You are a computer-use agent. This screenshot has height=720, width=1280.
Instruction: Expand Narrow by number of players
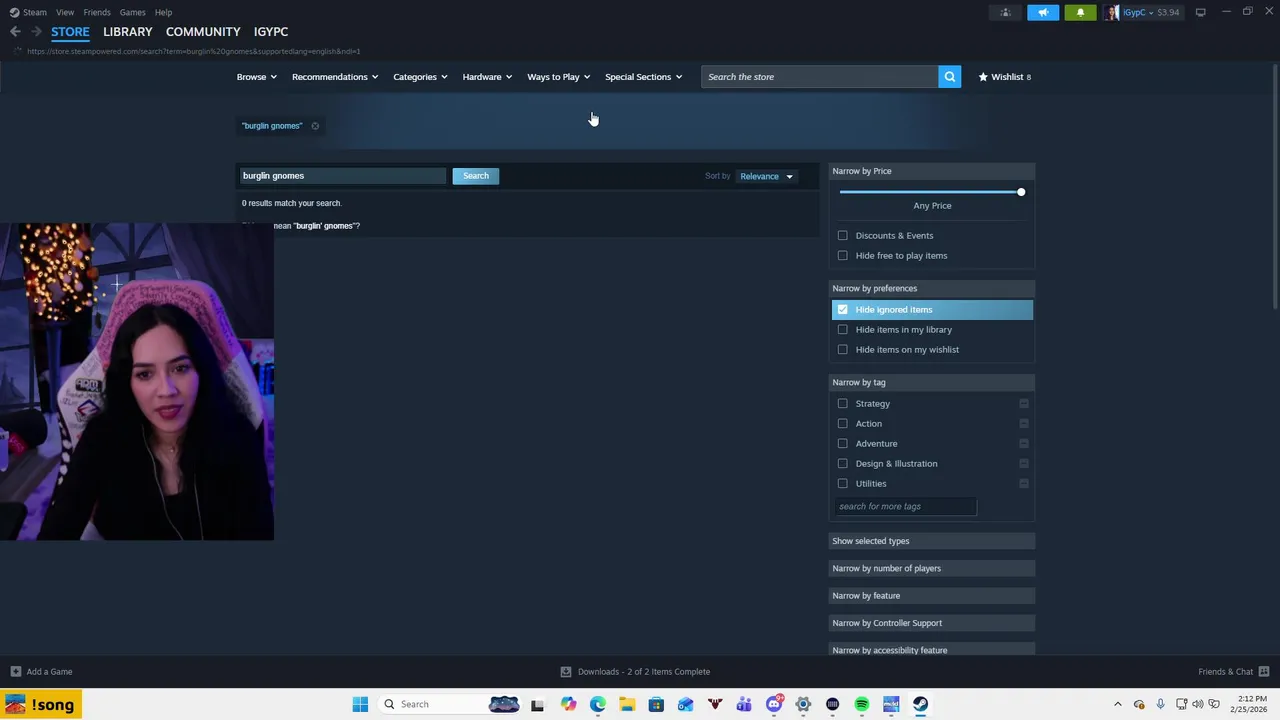pyautogui.click(x=933, y=568)
